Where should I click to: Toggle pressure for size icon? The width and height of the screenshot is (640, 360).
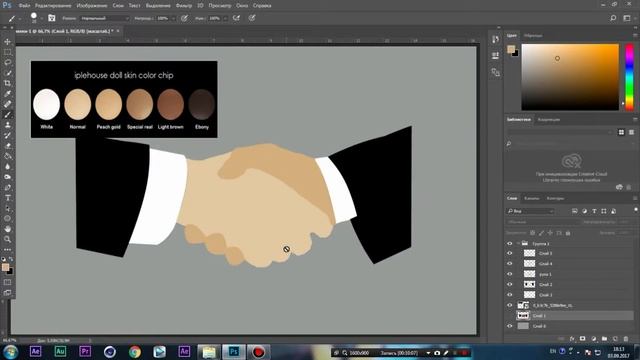point(252,18)
